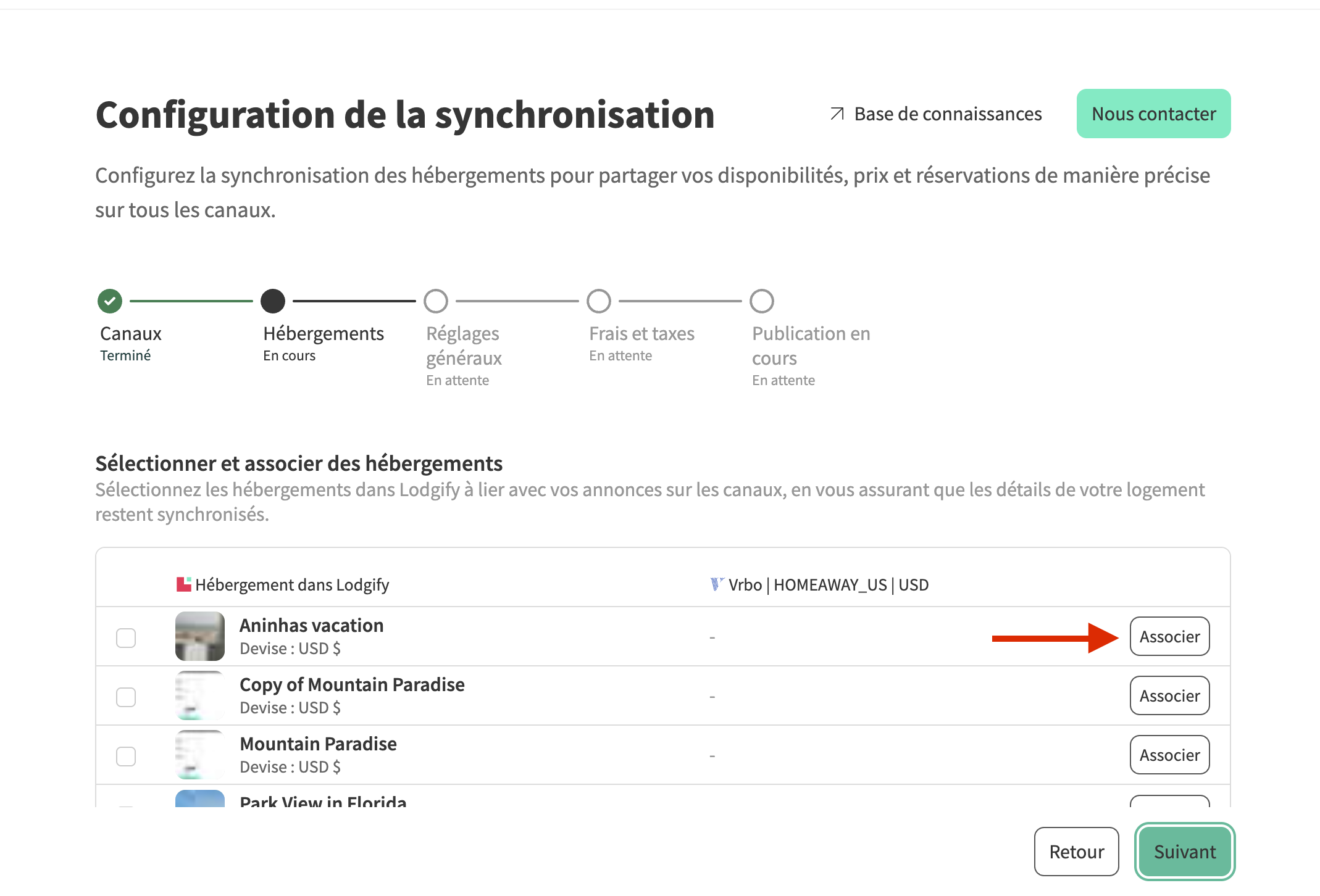The image size is (1320, 896).
Task: Associate Aninhas vacation via Associer
Action: 1169,636
